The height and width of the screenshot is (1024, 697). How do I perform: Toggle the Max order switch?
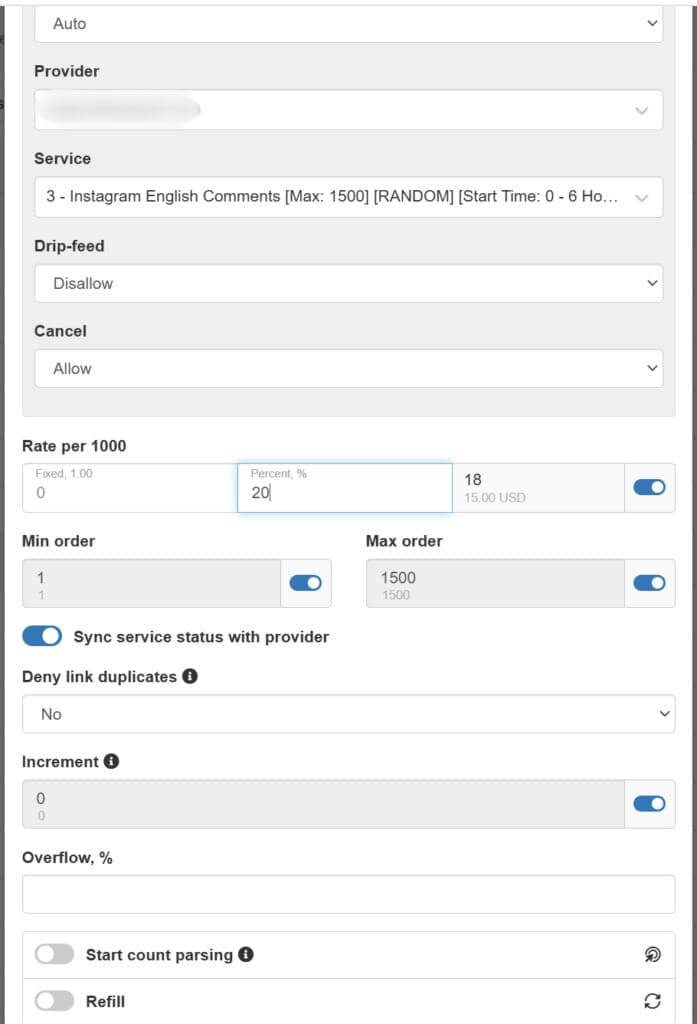[x=649, y=583]
